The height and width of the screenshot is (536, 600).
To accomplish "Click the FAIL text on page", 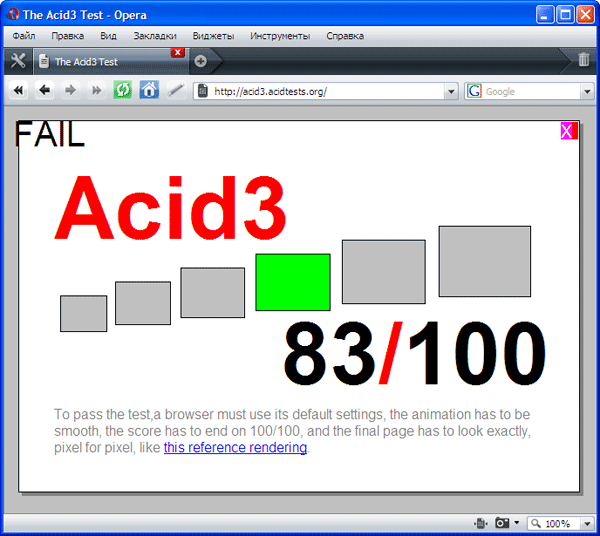I will click(x=49, y=134).
